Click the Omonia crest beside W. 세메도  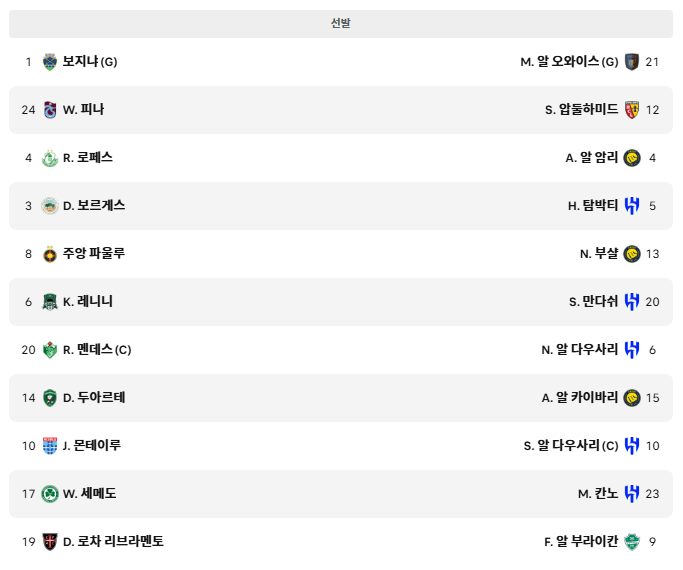(x=50, y=493)
